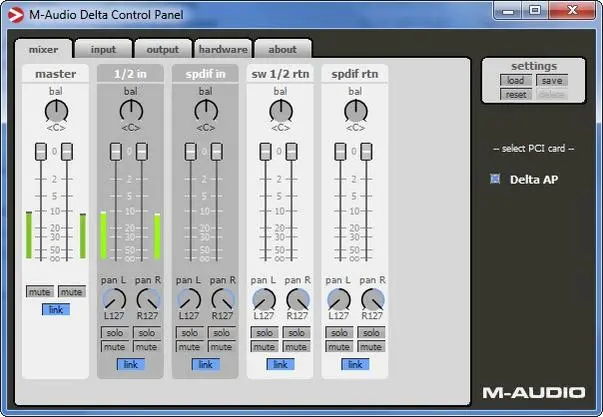Screen dimensions: 603x417
Task: Minimize the Delta Control Panel window
Action: tap(508, 10)
